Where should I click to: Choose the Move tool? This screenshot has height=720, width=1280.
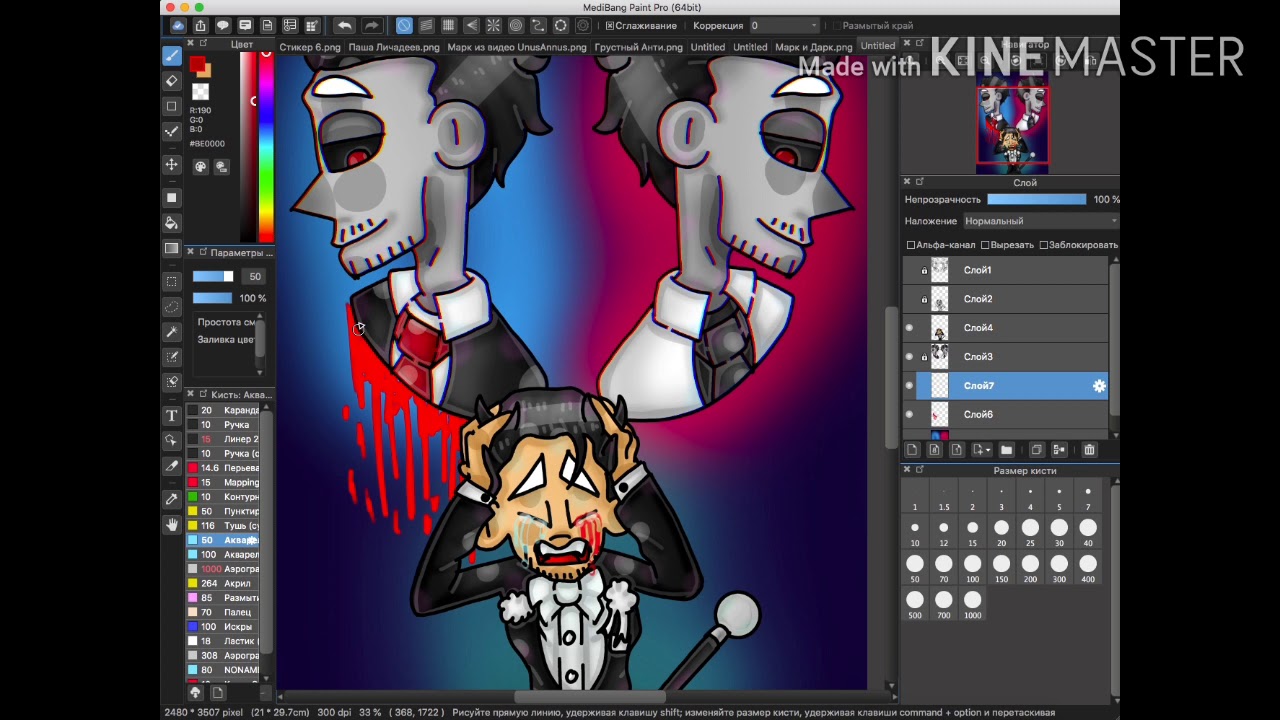pos(172,165)
